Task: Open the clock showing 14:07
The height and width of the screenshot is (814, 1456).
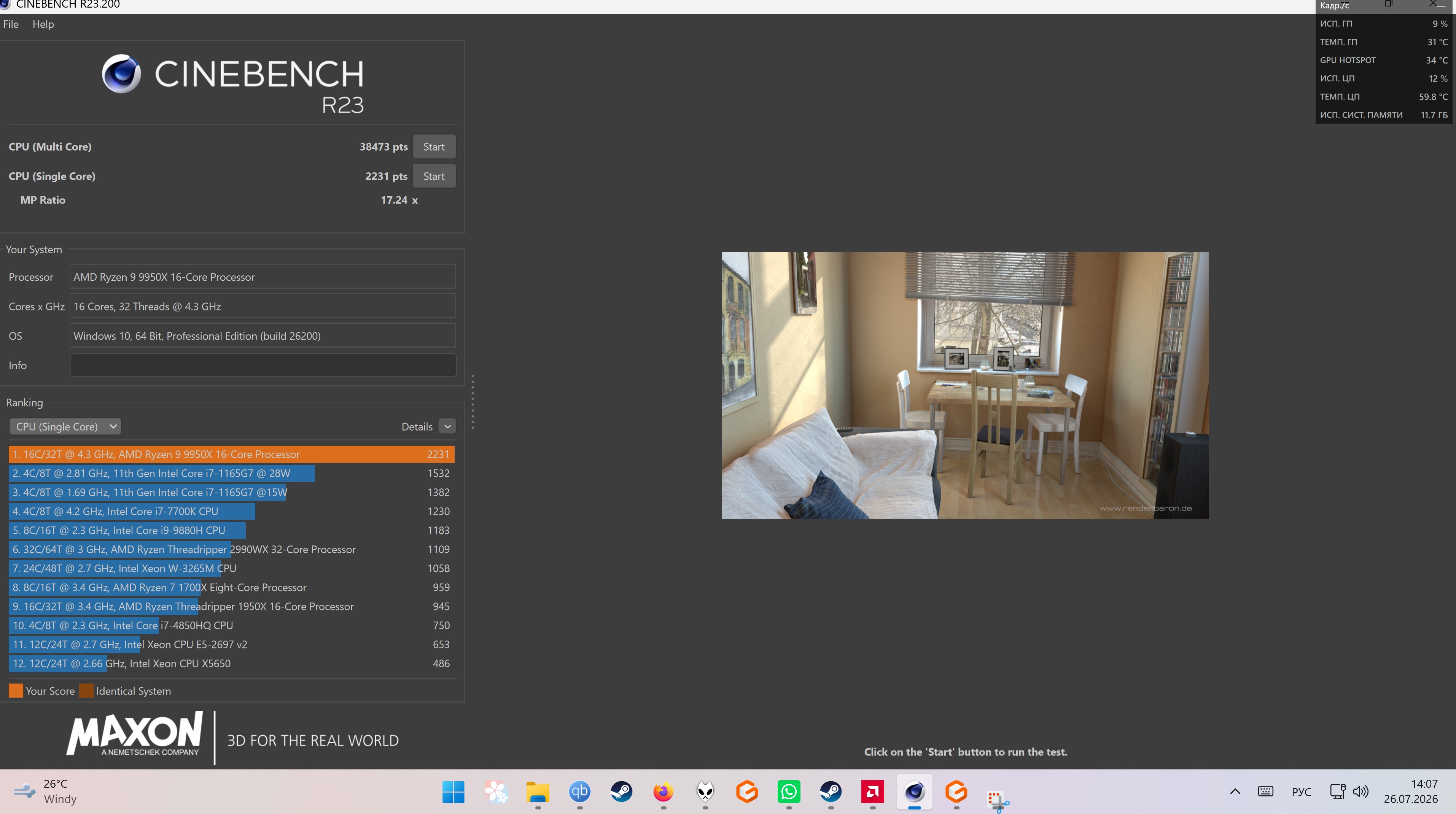Action: pyautogui.click(x=1411, y=792)
